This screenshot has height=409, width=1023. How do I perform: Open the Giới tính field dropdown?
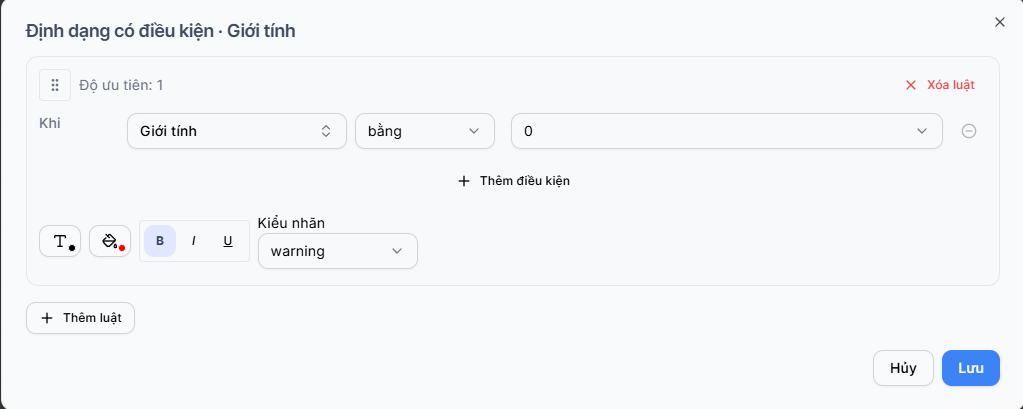point(237,131)
